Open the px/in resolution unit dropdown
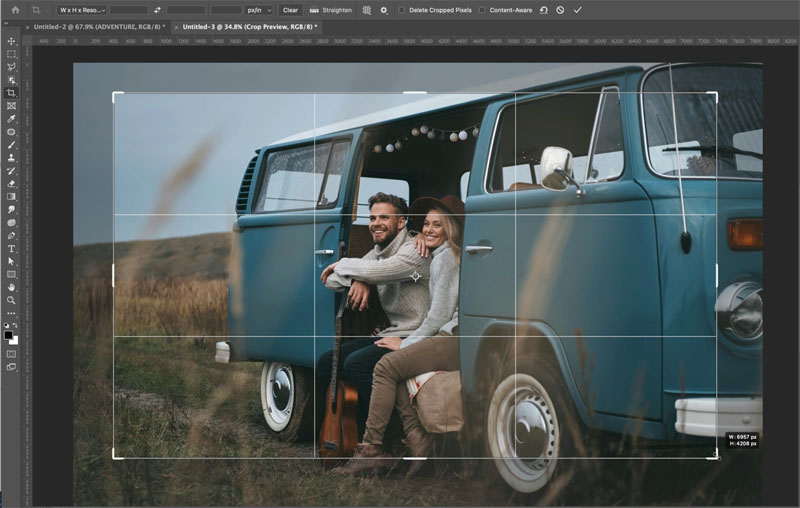800x508 pixels. pos(259,10)
